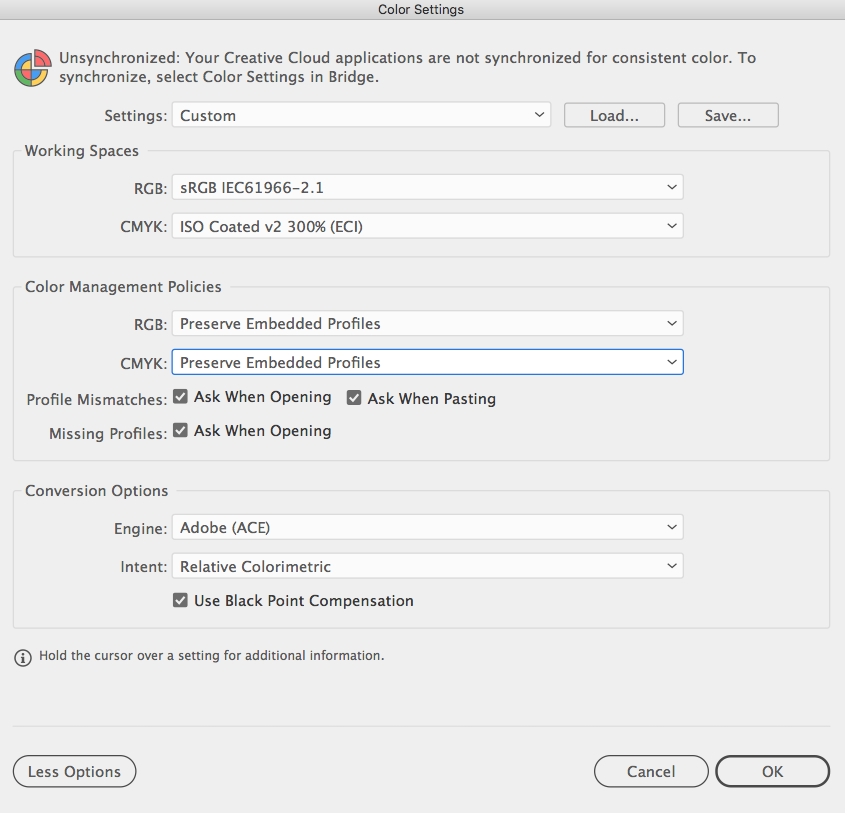Viewport: 845px width, 813px height.
Task: Uncheck Ask When Pasting checkbox
Action: [354, 398]
